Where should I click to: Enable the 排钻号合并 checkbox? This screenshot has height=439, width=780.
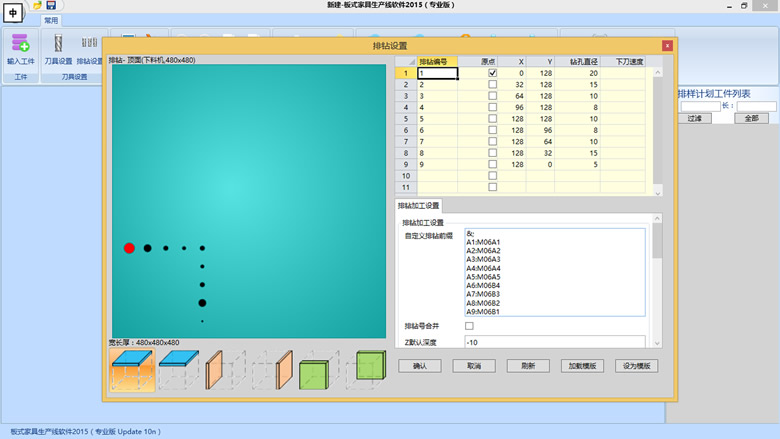tap(470, 326)
